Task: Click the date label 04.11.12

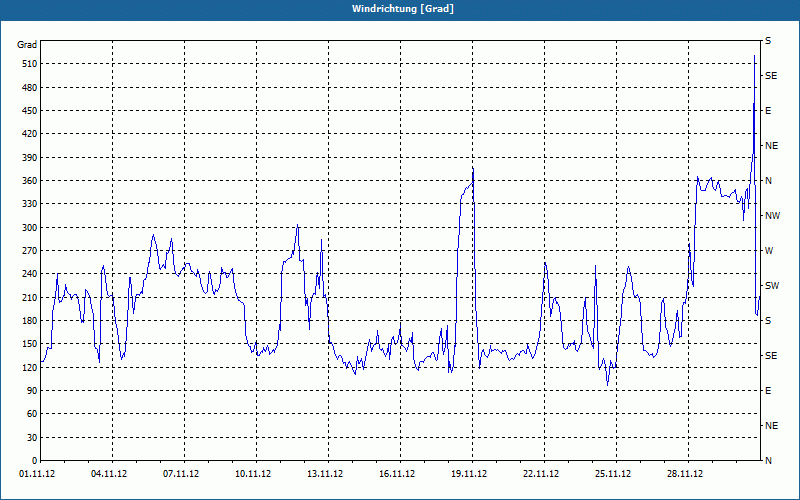Action: pyautogui.click(x=109, y=474)
